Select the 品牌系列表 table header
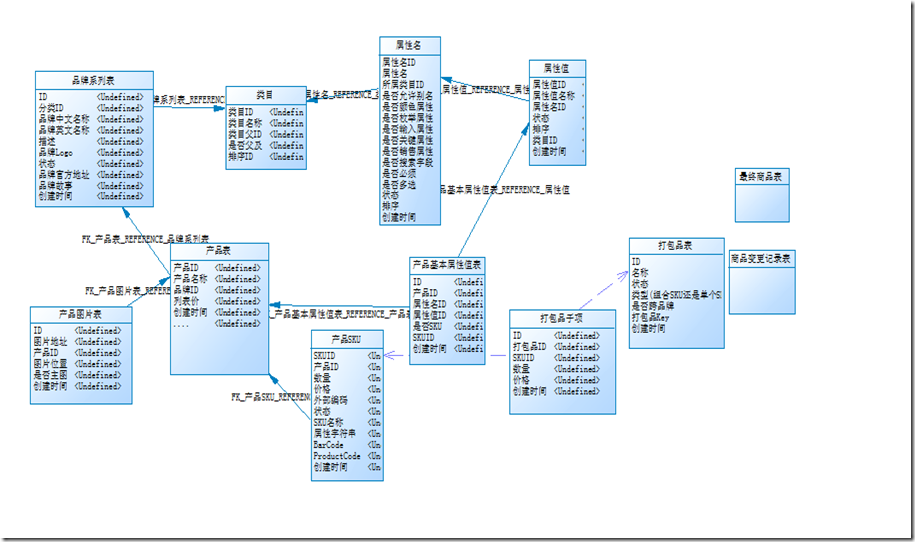The width and height of the screenshot is (915, 542). tap(94, 81)
